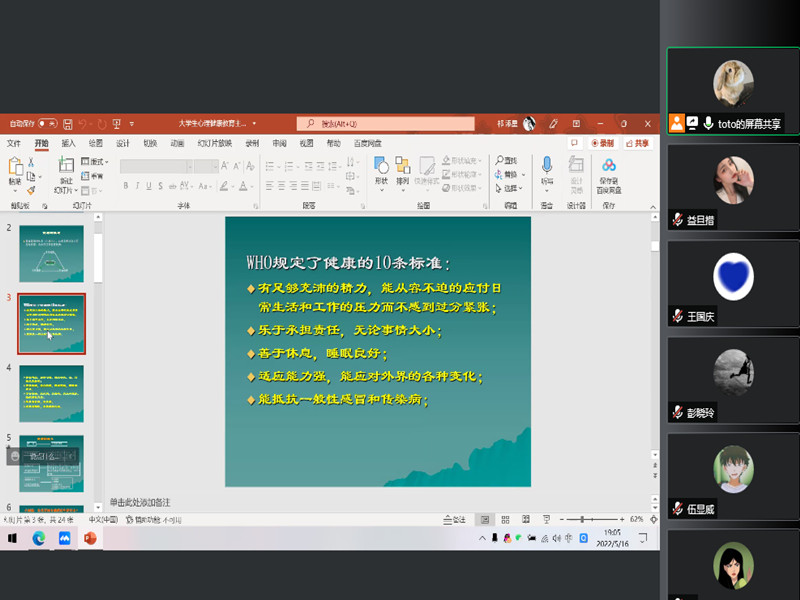This screenshot has width=800, height=600.
Task: Toggle Normal view button in status bar
Action: pos(484,520)
